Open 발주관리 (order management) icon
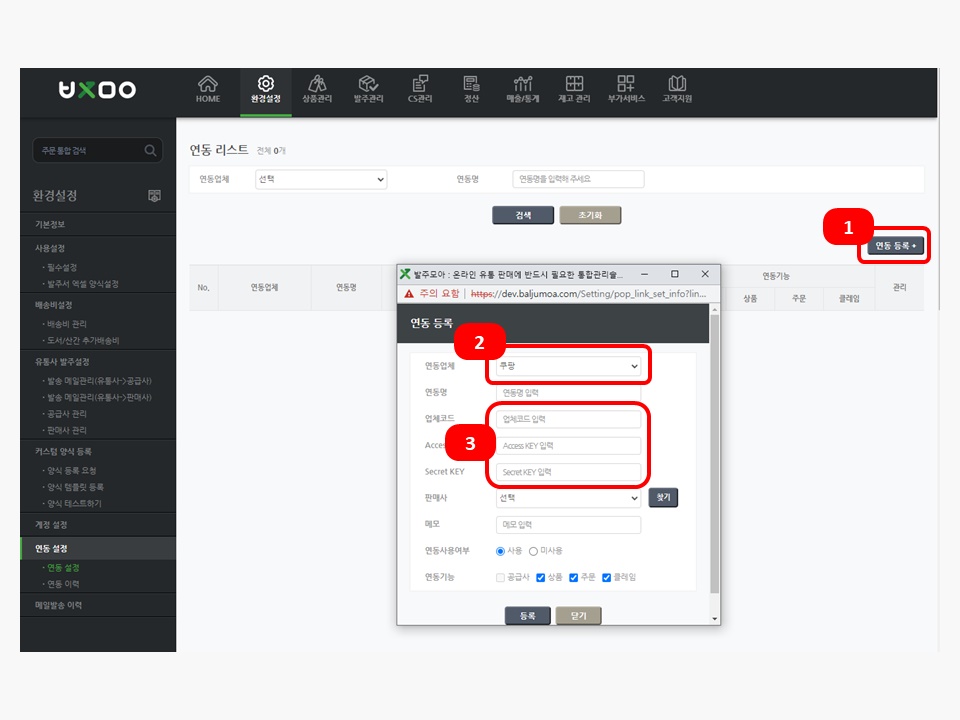Image resolution: width=960 pixels, height=720 pixels. [x=367, y=88]
